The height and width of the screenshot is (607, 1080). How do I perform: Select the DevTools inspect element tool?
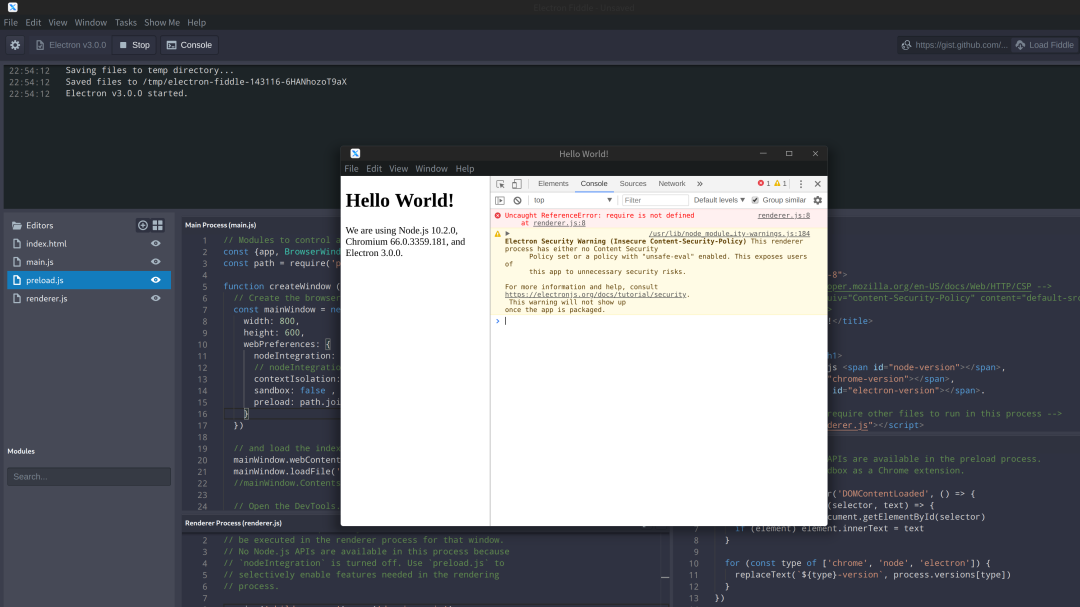pyautogui.click(x=500, y=184)
